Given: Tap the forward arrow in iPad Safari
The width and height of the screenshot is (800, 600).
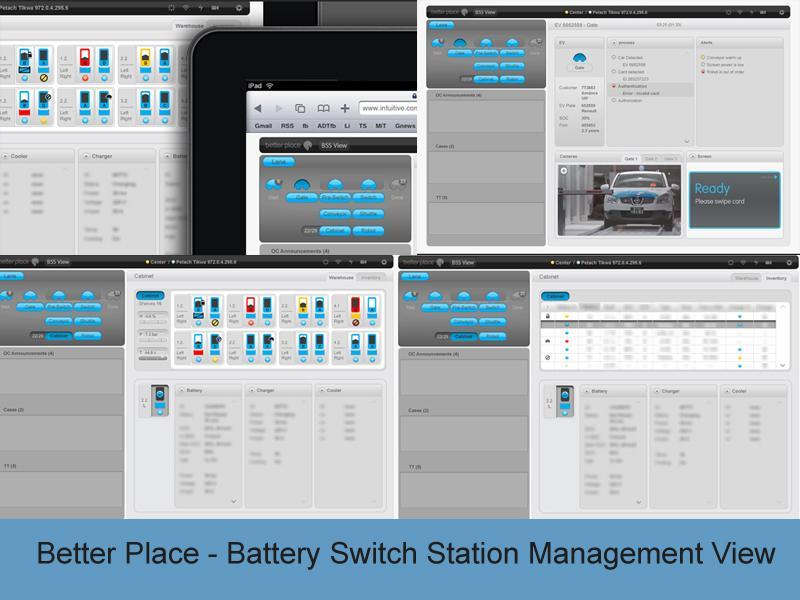Looking at the screenshot, I should click(279, 108).
